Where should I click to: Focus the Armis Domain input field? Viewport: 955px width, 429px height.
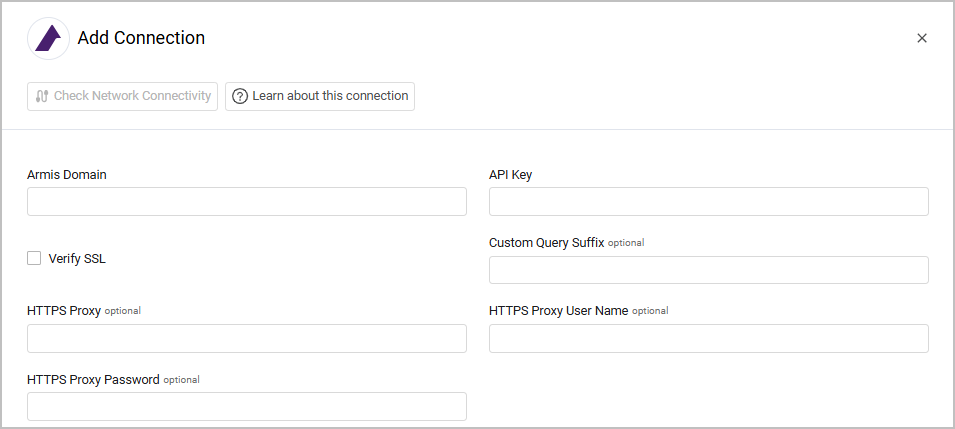[247, 202]
